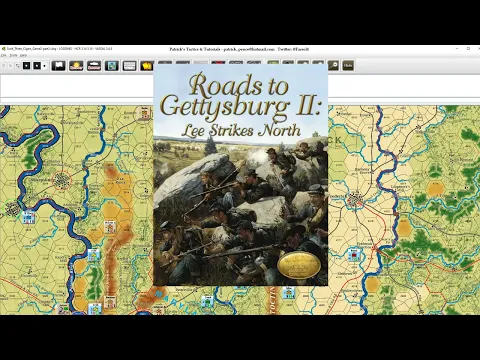Image resolution: width=480 pixels, height=360 pixels.
Task: Click the town hex circled in red
Action: [62, 180]
